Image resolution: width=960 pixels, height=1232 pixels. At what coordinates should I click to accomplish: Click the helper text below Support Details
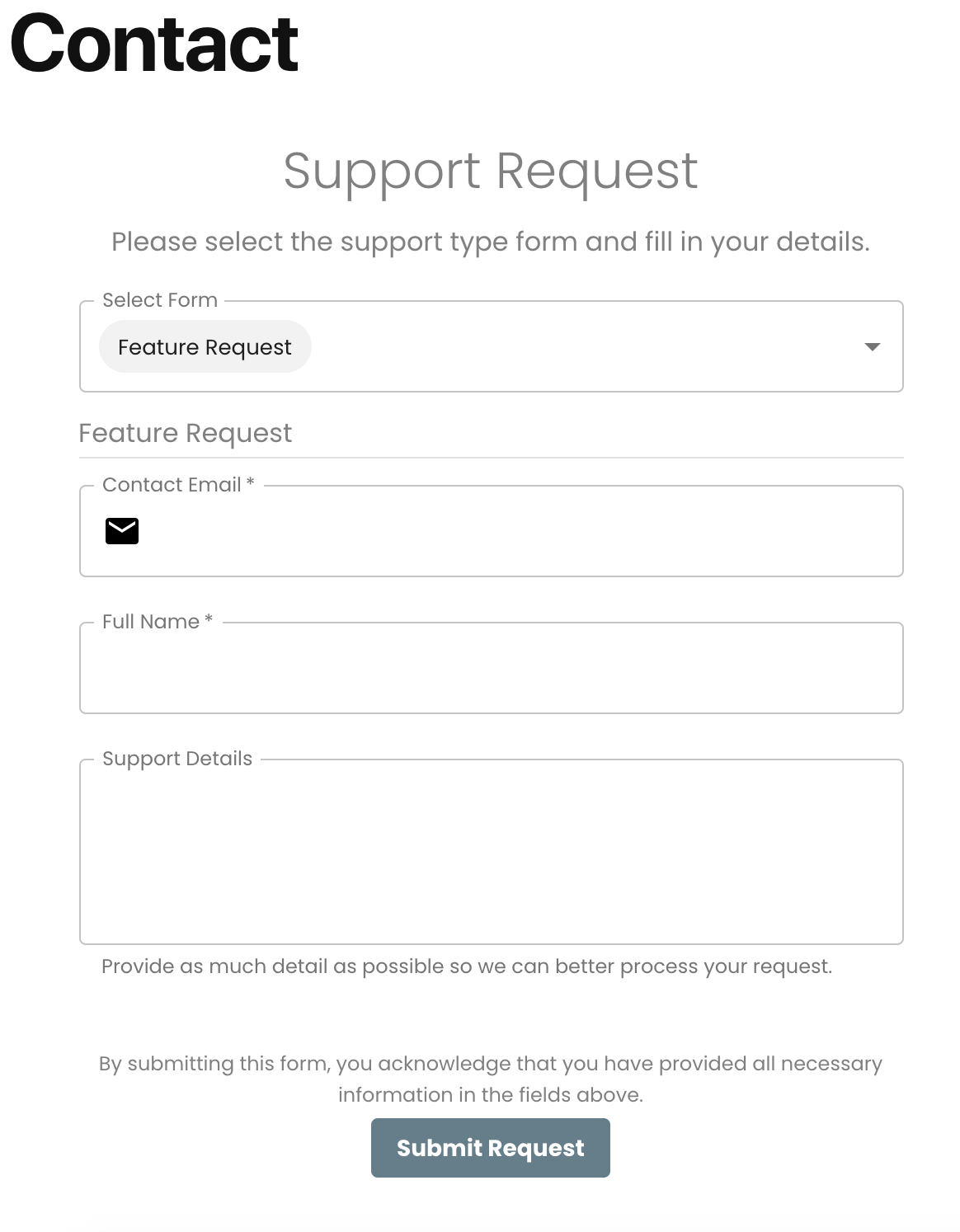click(467, 966)
